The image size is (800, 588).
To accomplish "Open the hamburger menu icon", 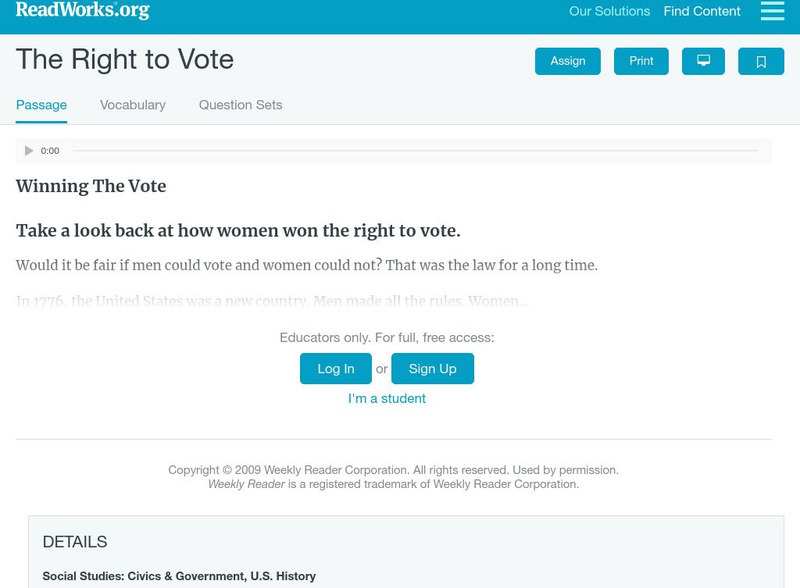I will [772, 11].
